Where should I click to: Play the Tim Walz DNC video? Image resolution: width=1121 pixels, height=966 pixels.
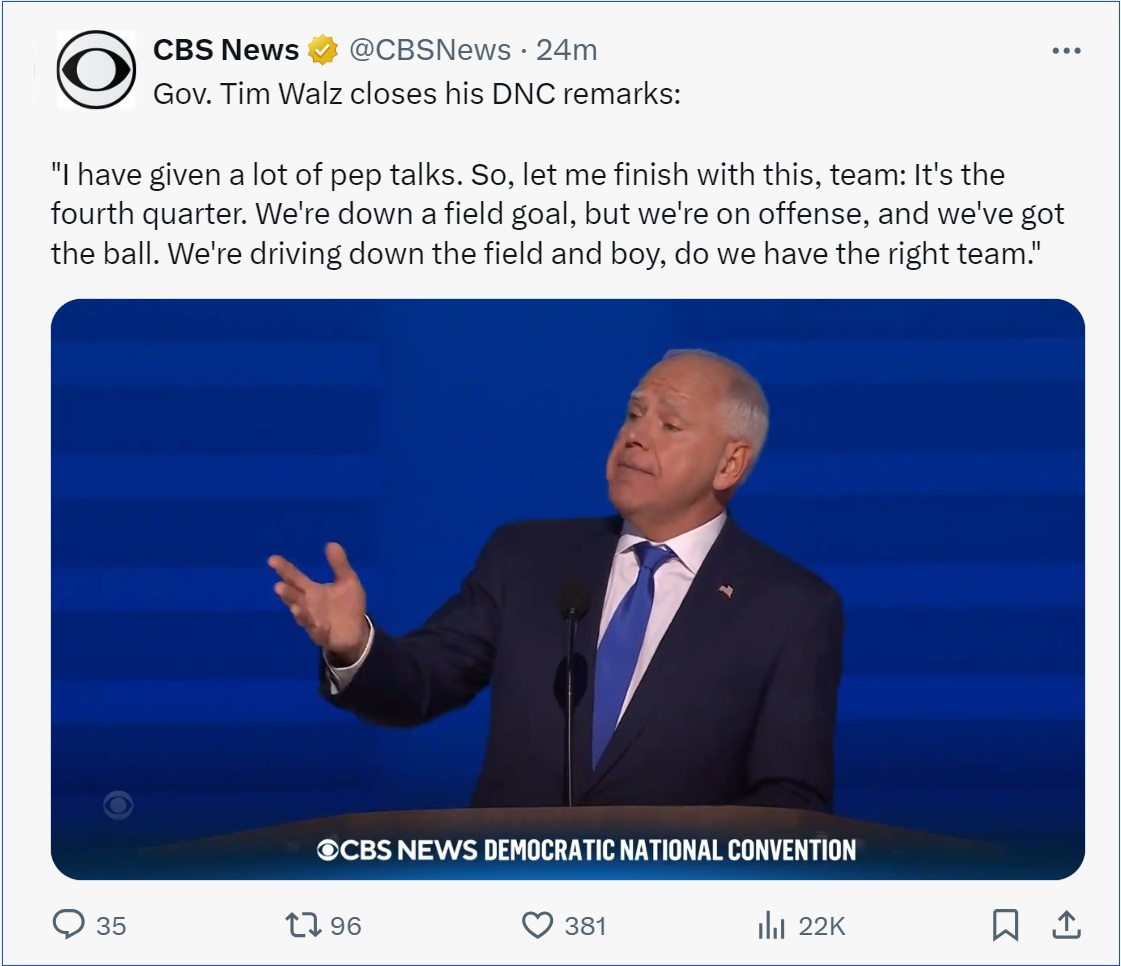[567, 588]
